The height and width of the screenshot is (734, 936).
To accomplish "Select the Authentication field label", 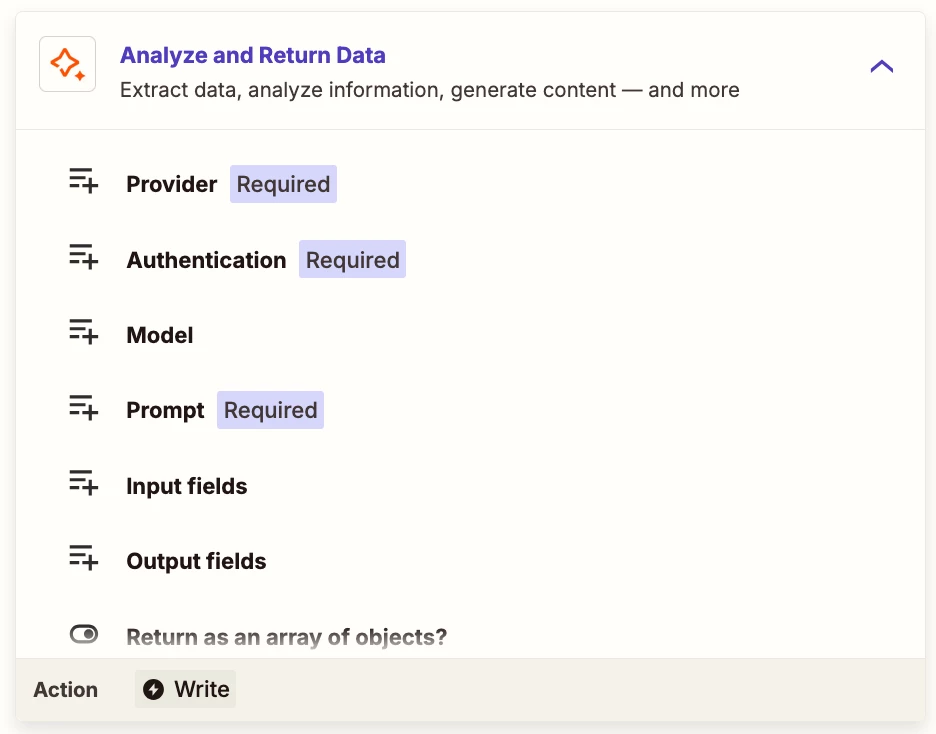I will pyautogui.click(x=206, y=260).
